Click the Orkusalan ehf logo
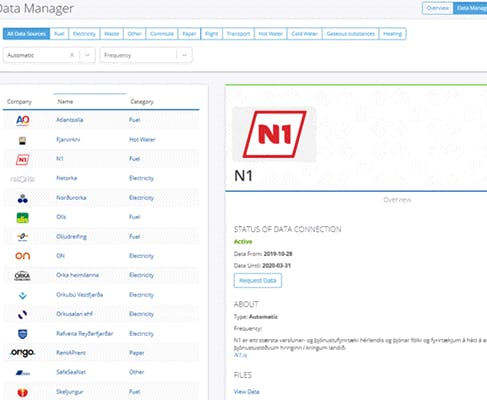The image size is (487, 400). 22,314
